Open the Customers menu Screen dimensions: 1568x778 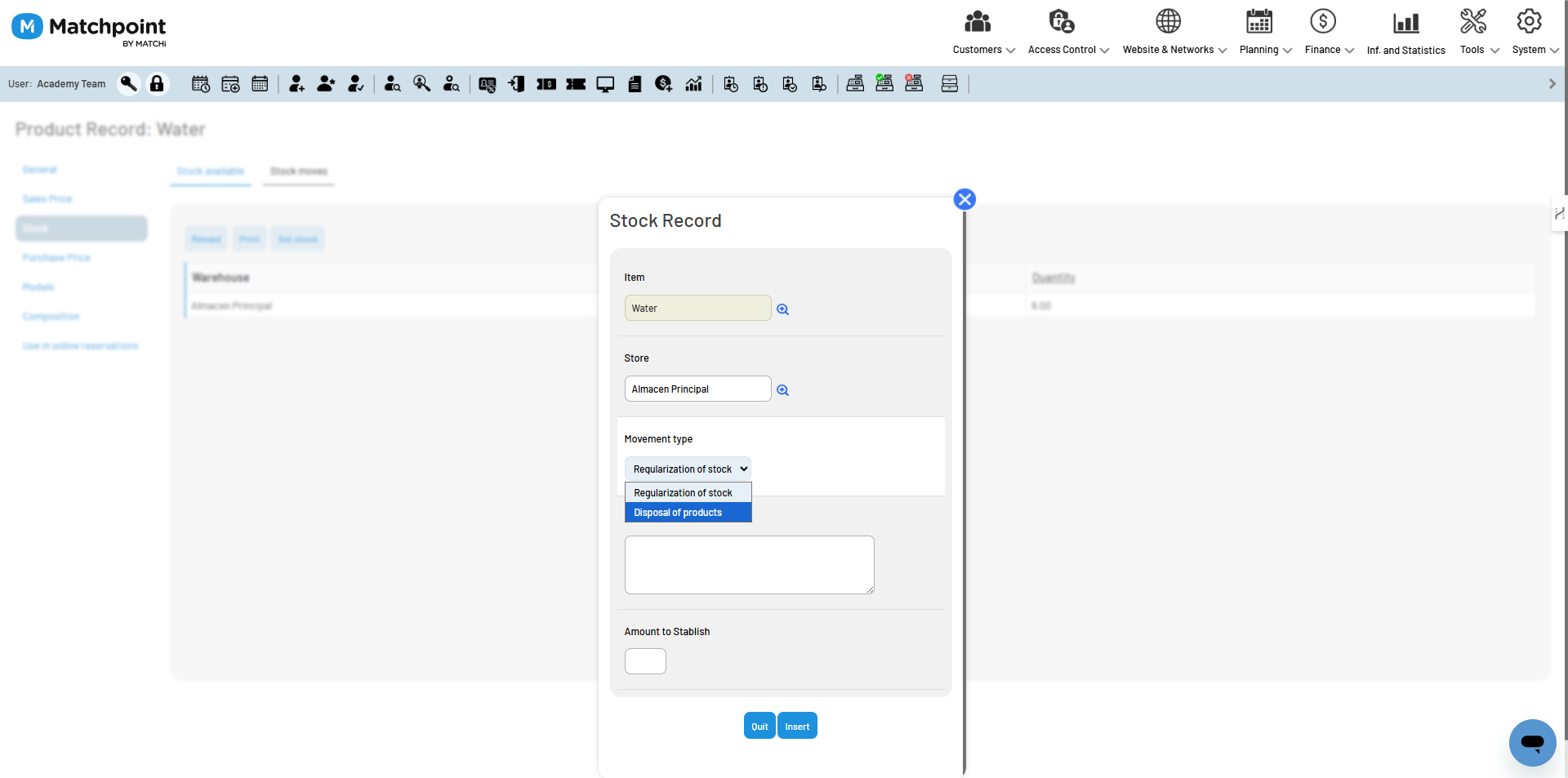point(983,32)
